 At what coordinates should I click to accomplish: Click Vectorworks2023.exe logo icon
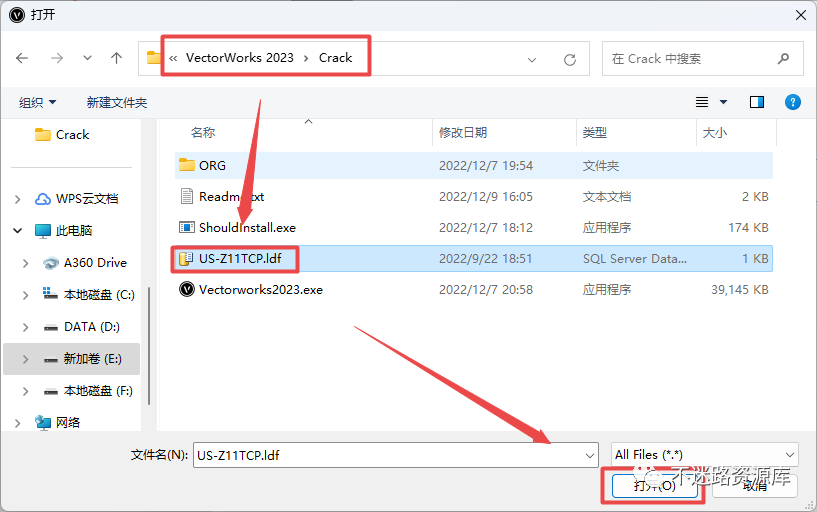(x=187, y=289)
